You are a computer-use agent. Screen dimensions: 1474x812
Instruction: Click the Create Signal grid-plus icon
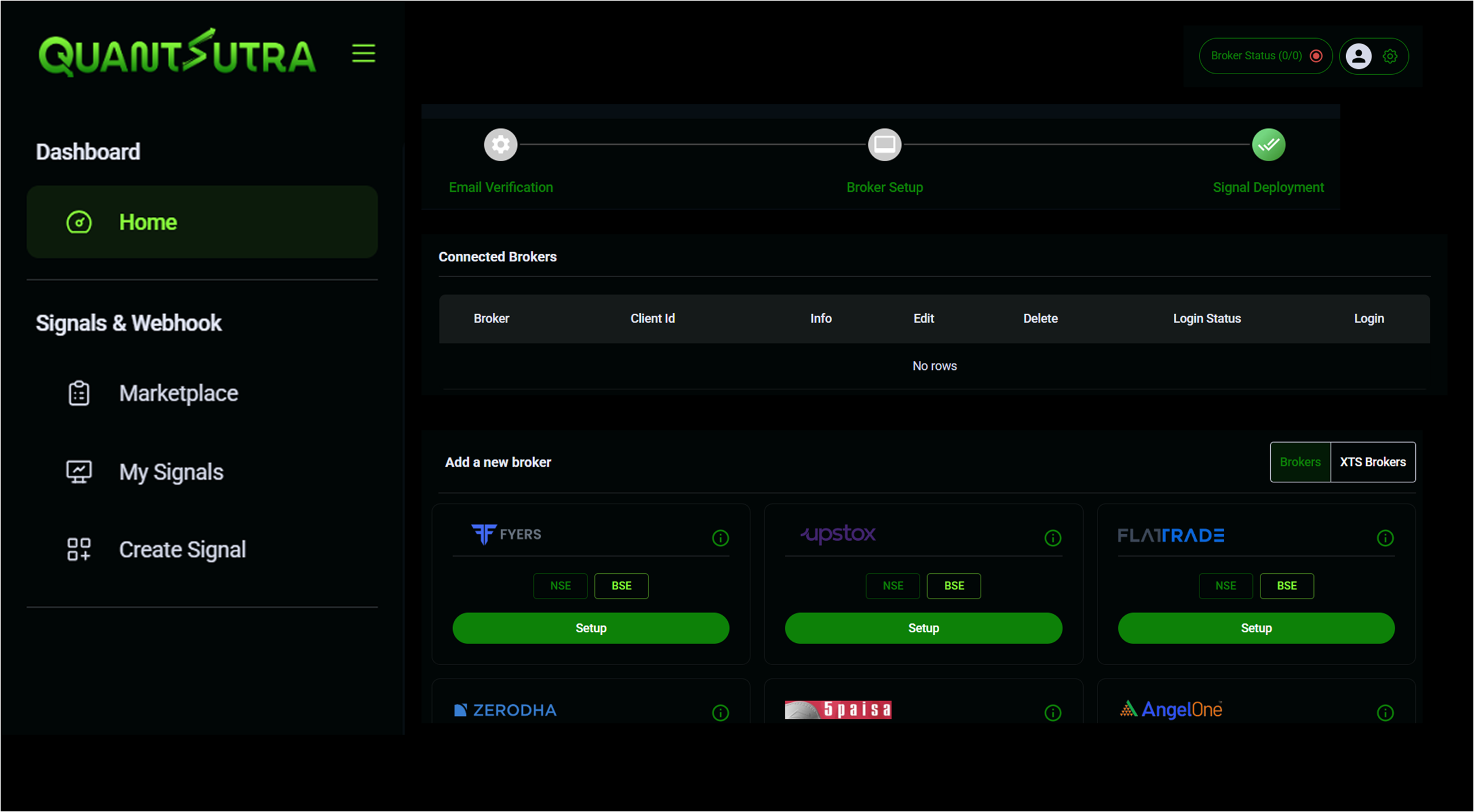[x=79, y=550]
